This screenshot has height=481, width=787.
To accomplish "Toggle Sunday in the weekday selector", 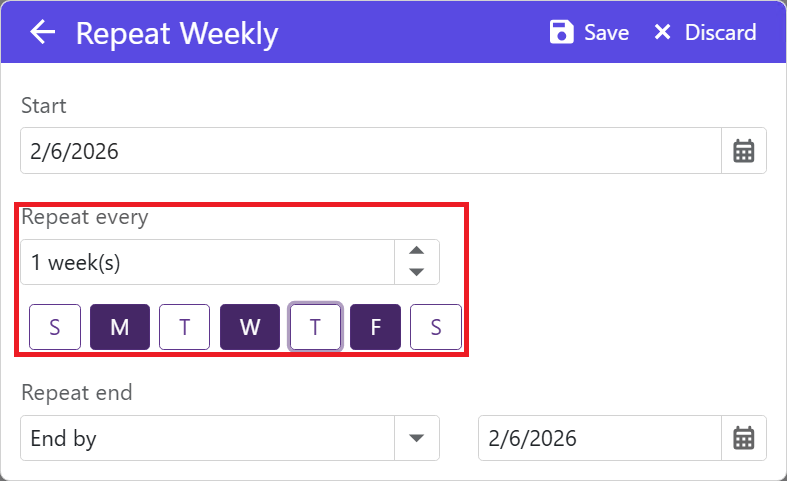I will click(55, 328).
